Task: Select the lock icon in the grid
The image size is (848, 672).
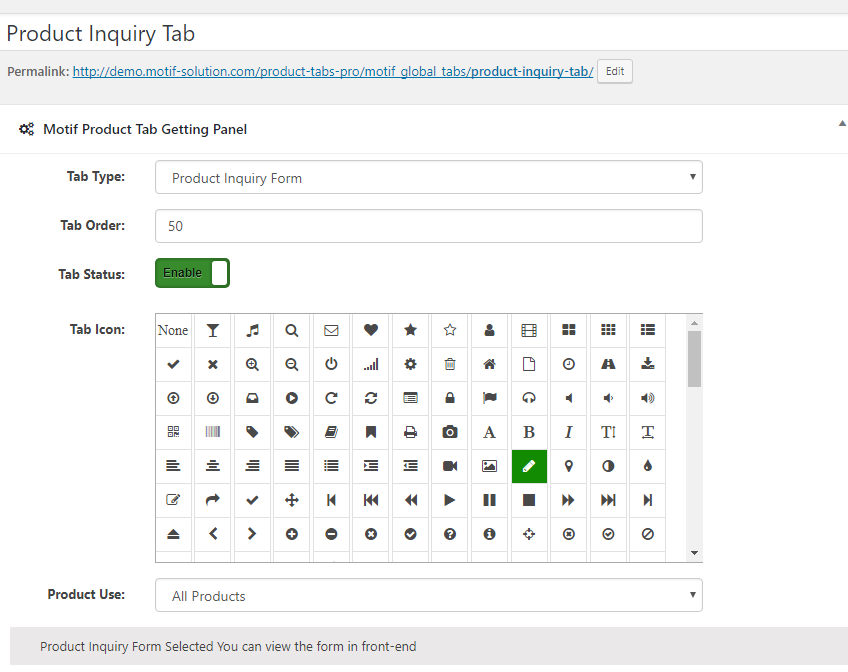Action: [x=449, y=398]
